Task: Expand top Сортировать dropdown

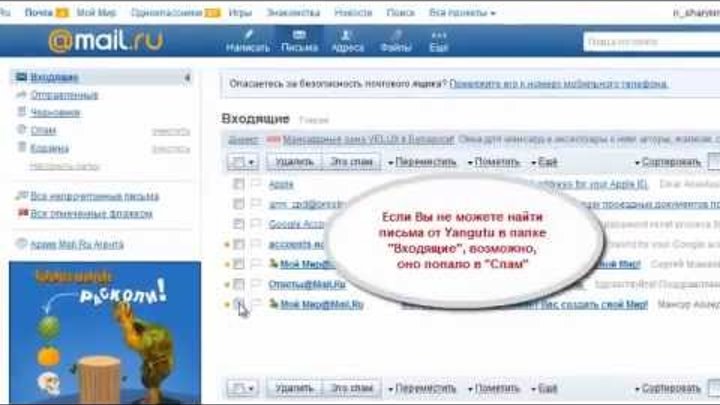Action: [x=668, y=162]
